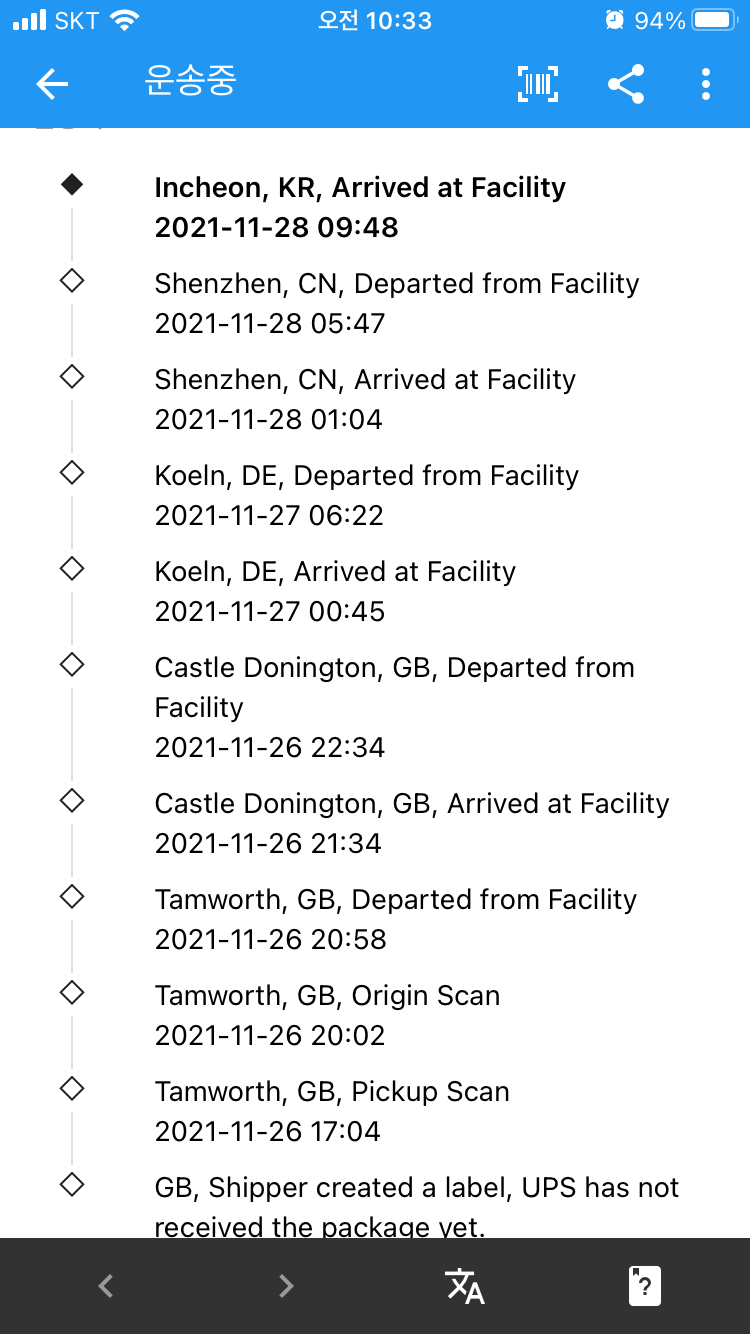Select Tamworth Departed from Facility entry
Screen dimensions: 750x1334
pyautogui.click(x=395, y=919)
